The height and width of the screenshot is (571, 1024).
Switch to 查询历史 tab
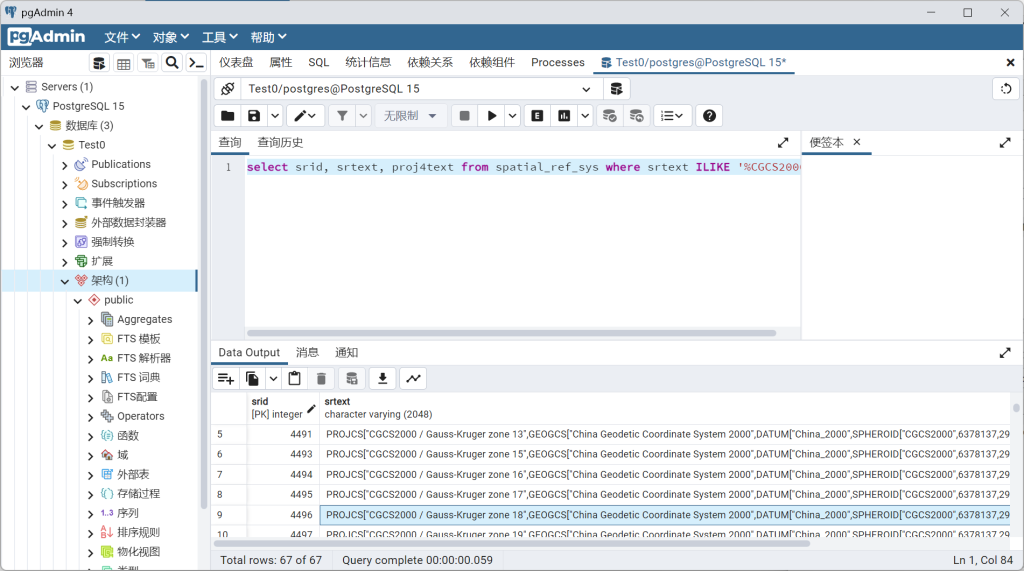(280, 142)
